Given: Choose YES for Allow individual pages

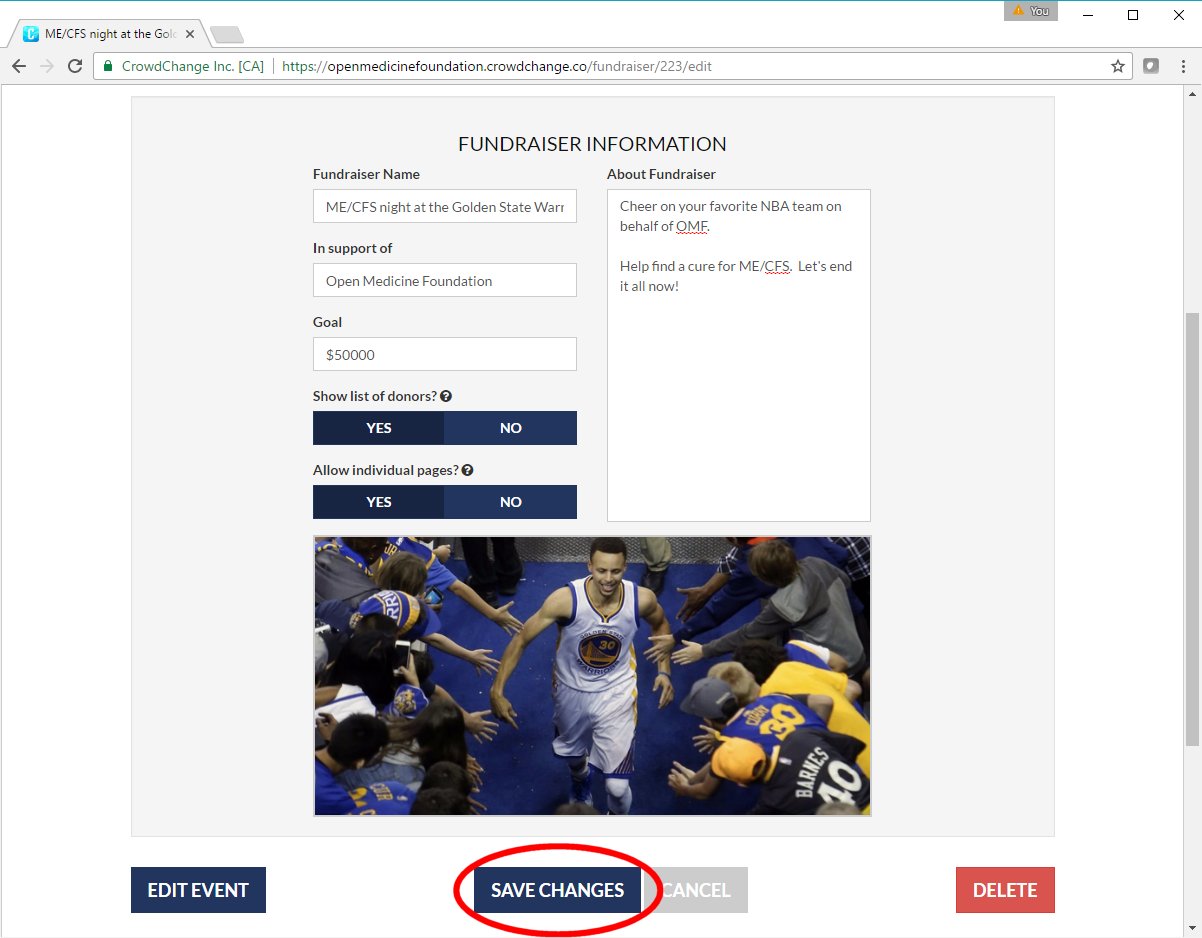Looking at the screenshot, I should 379,502.
